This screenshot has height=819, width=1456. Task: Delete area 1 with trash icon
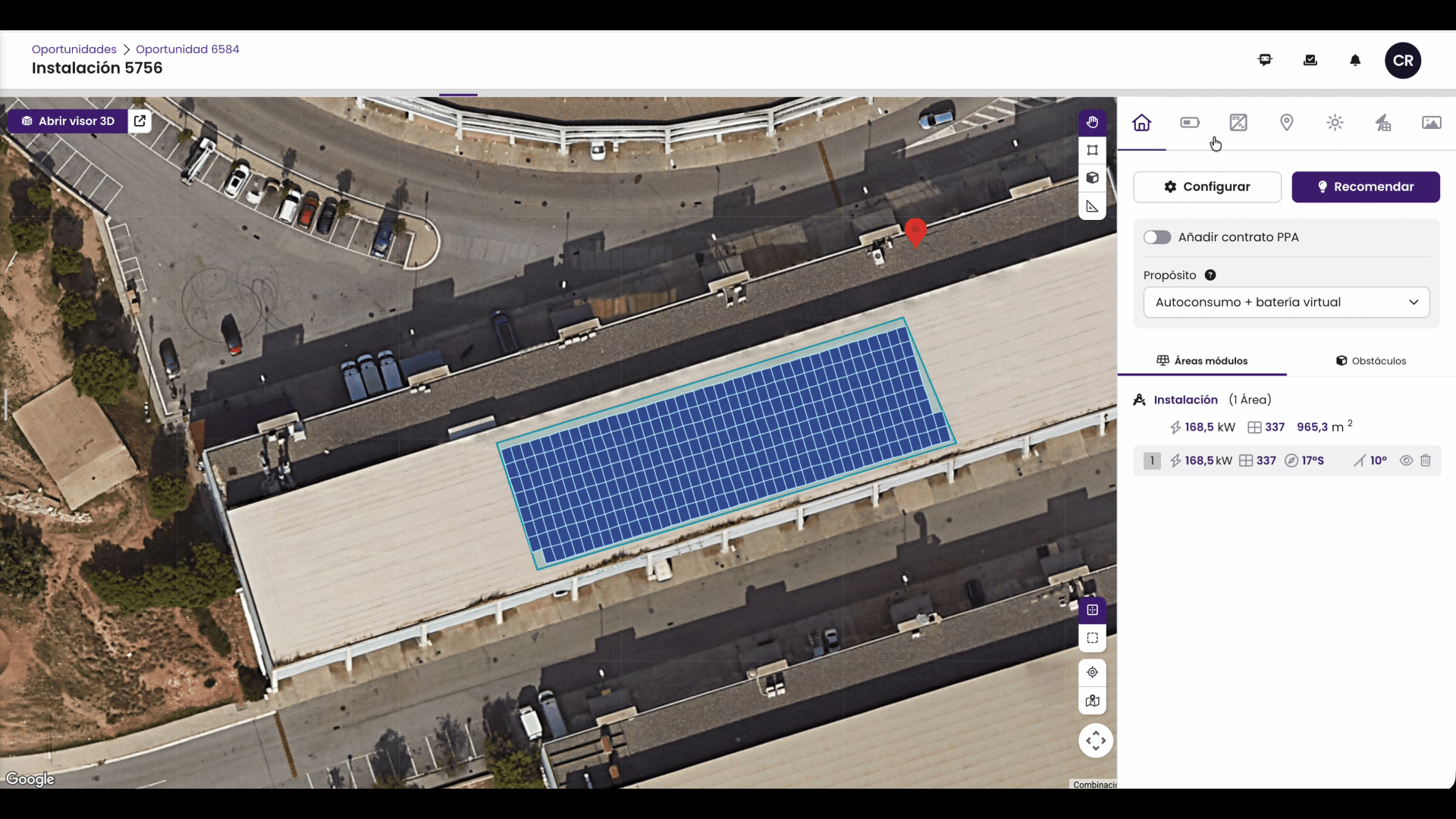[x=1426, y=460]
